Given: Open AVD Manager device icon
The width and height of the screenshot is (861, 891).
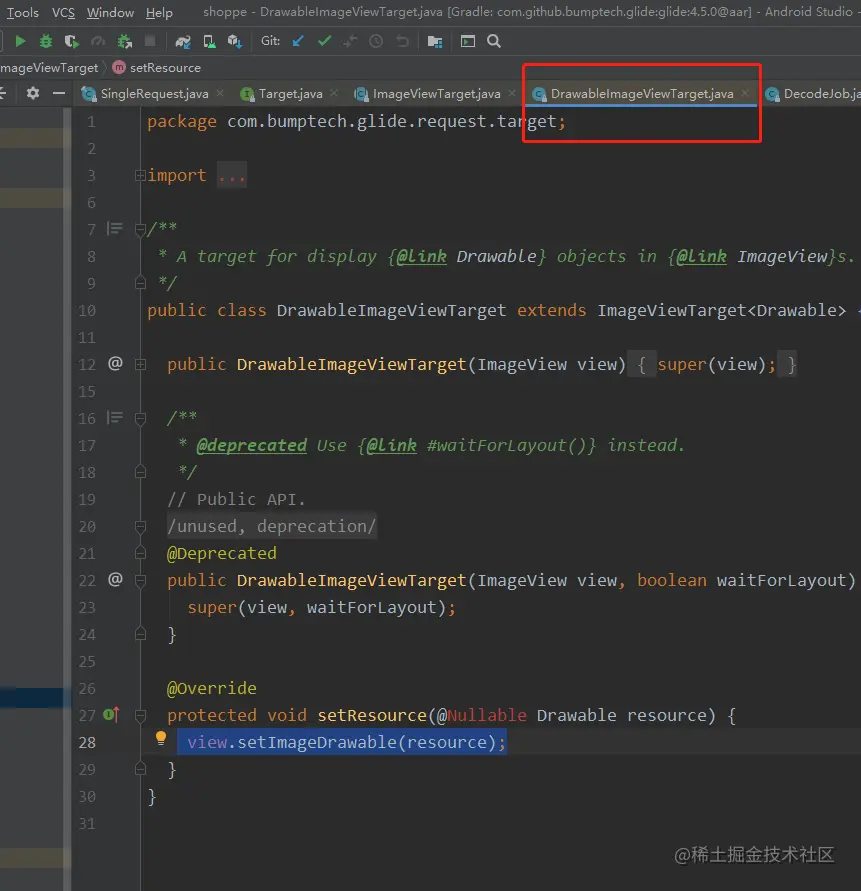Looking at the screenshot, I should tap(209, 41).
